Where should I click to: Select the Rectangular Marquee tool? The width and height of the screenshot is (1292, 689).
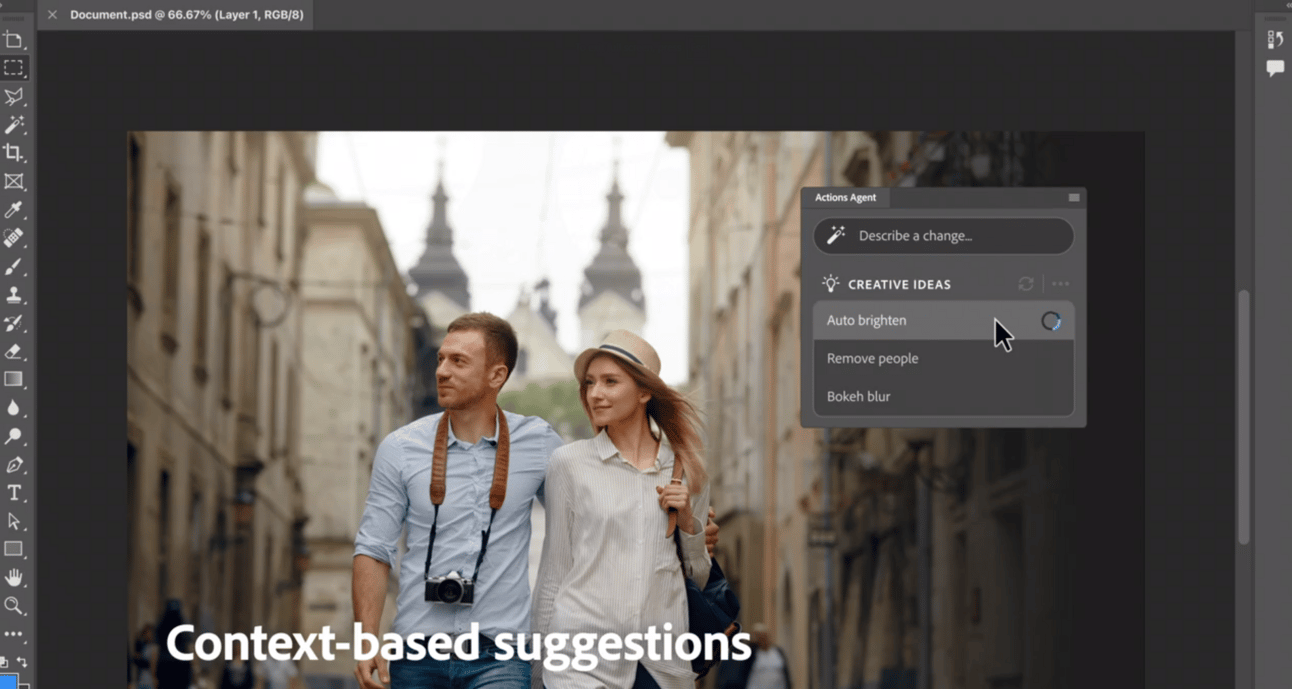click(x=14, y=68)
